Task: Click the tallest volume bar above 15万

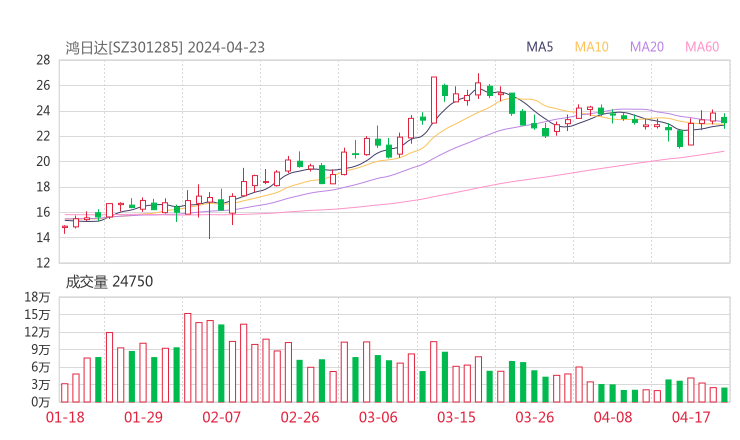Action: 187,358
